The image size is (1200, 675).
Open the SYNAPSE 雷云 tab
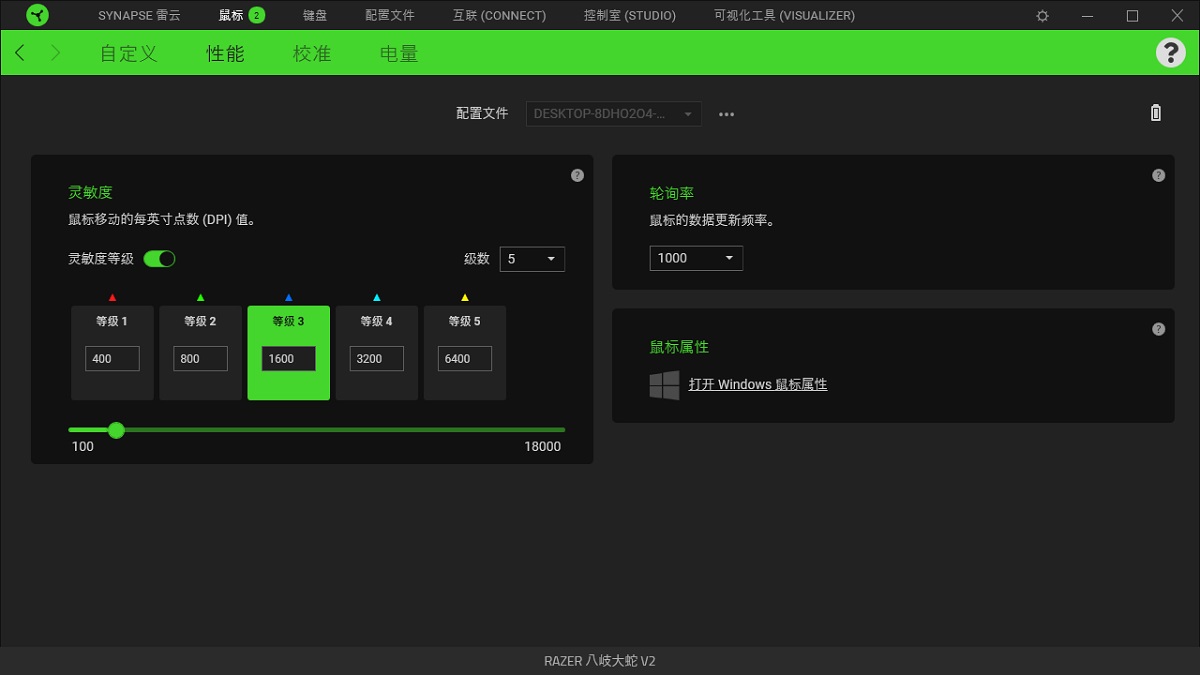click(139, 16)
